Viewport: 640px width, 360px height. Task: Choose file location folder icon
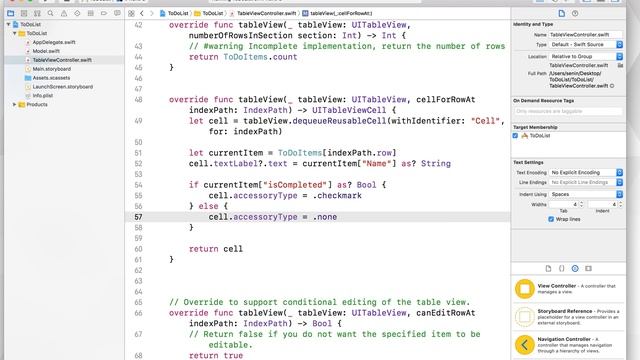620,65
